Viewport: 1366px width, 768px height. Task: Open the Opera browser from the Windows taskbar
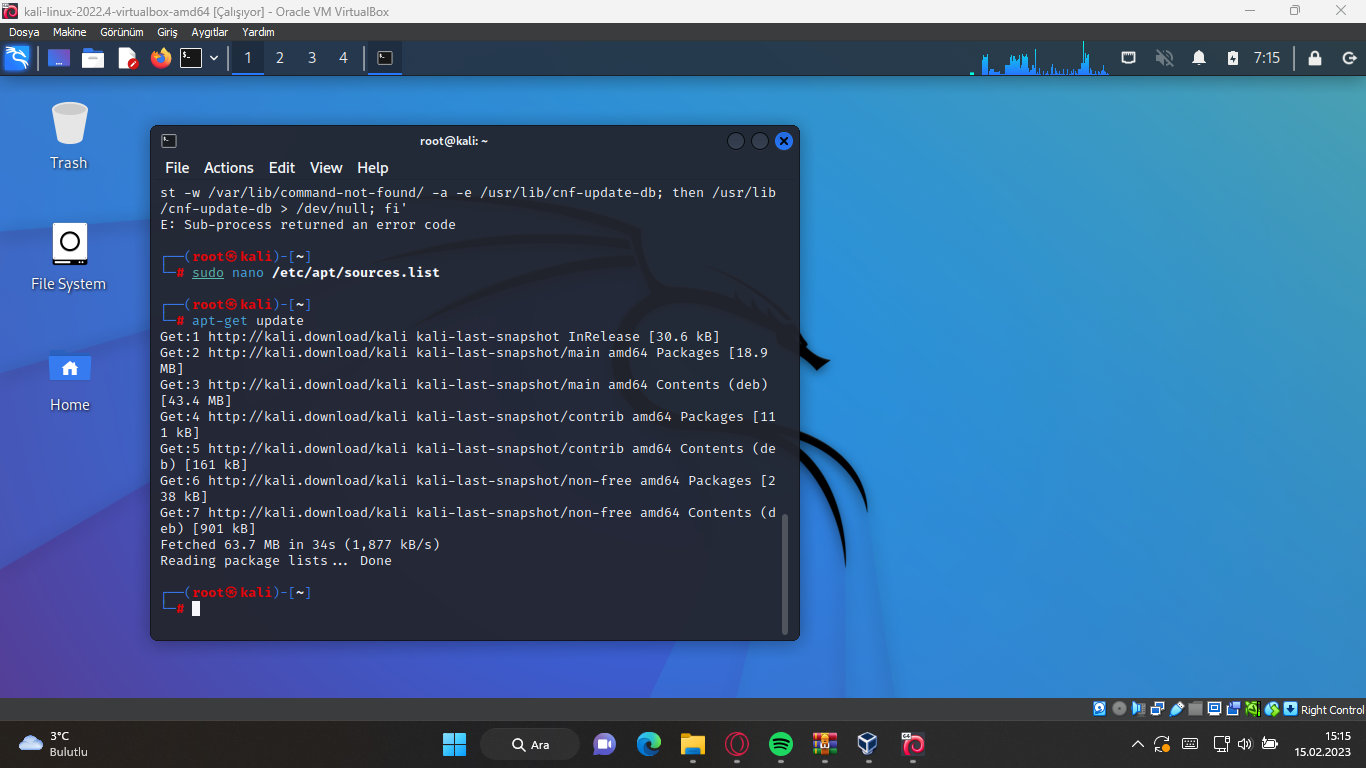pyautogui.click(x=737, y=744)
